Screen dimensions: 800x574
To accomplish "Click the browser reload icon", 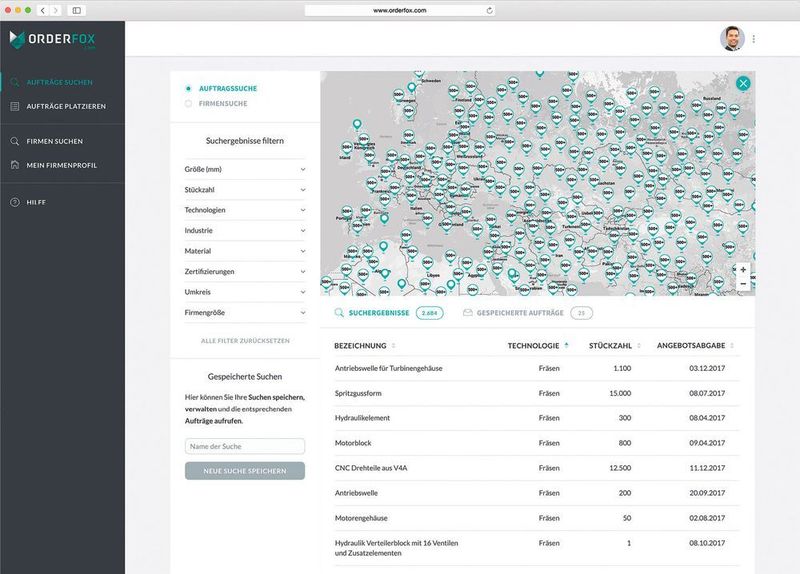I will coord(489,10).
